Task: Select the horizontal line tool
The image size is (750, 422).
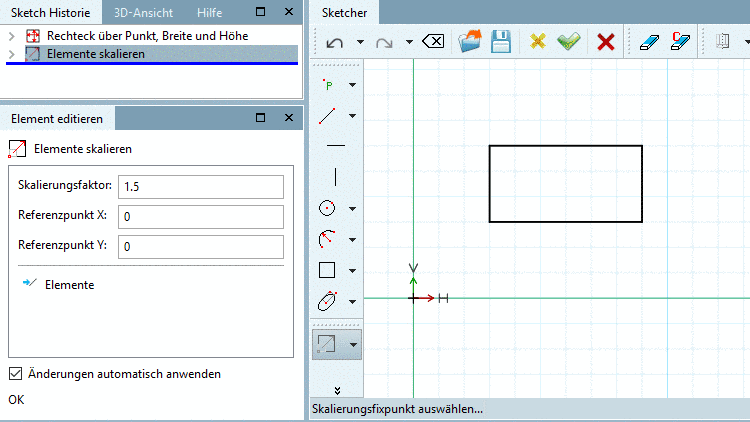Action: click(336, 145)
